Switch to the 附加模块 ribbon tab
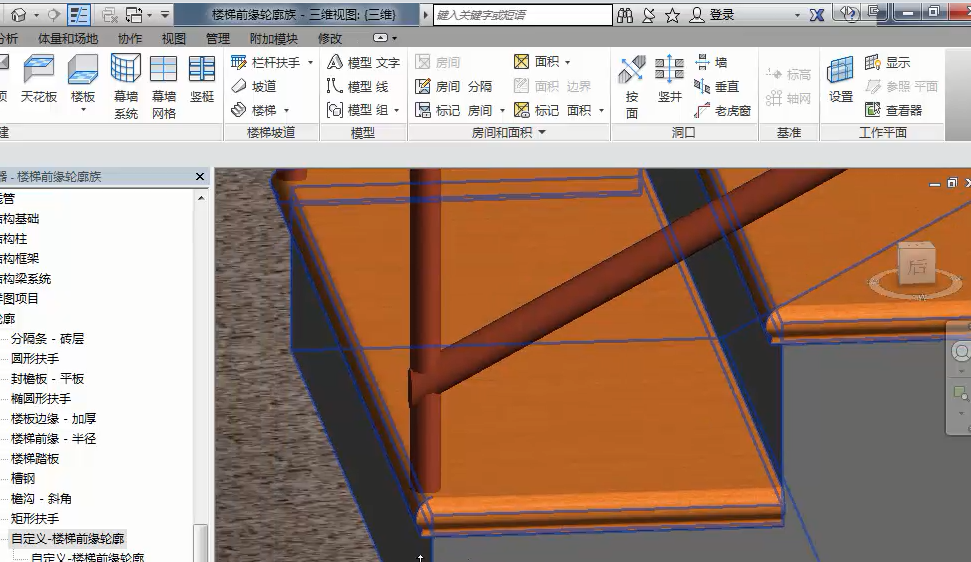This screenshot has height=562, width=971. pyautogui.click(x=273, y=39)
